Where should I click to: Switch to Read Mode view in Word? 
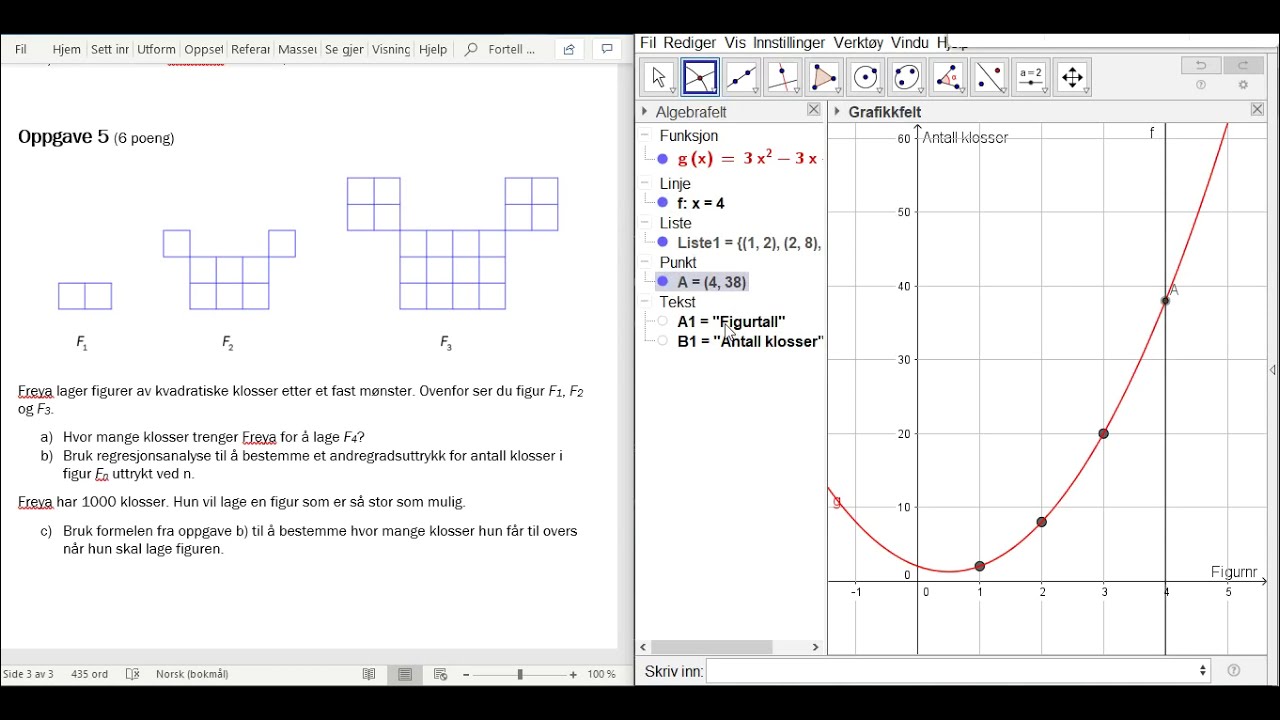(x=369, y=675)
